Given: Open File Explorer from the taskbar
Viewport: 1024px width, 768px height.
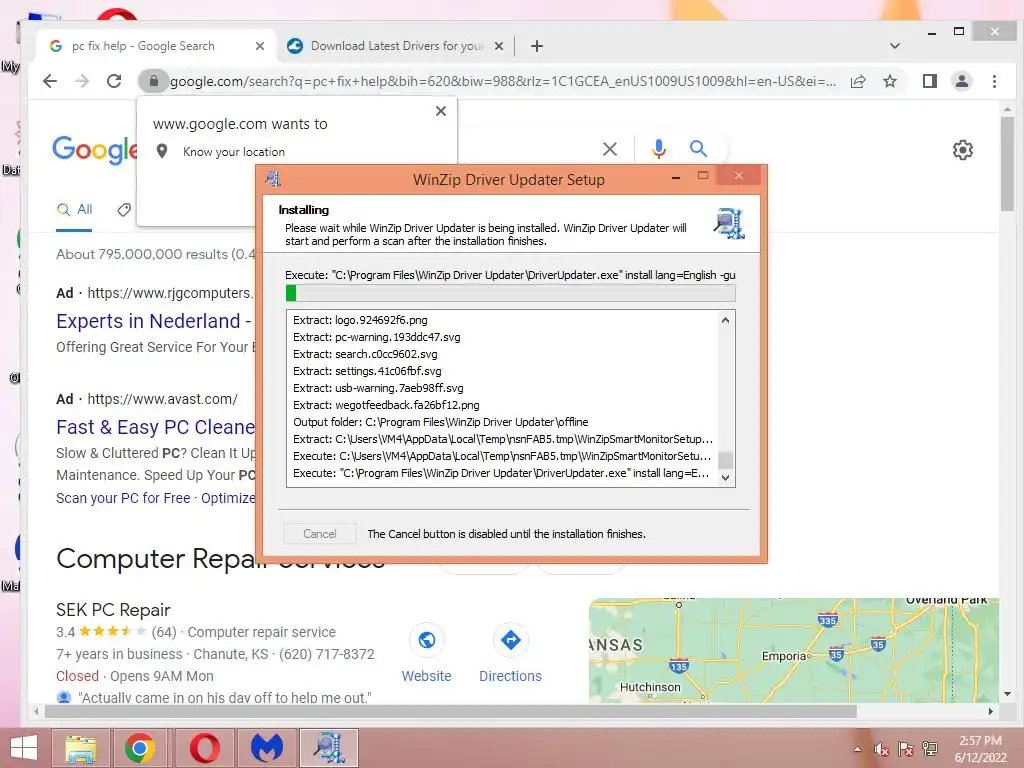Looking at the screenshot, I should 81,748.
